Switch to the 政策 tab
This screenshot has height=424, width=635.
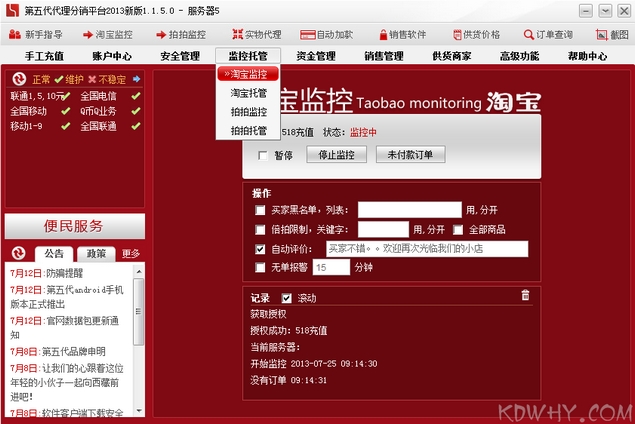96,253
